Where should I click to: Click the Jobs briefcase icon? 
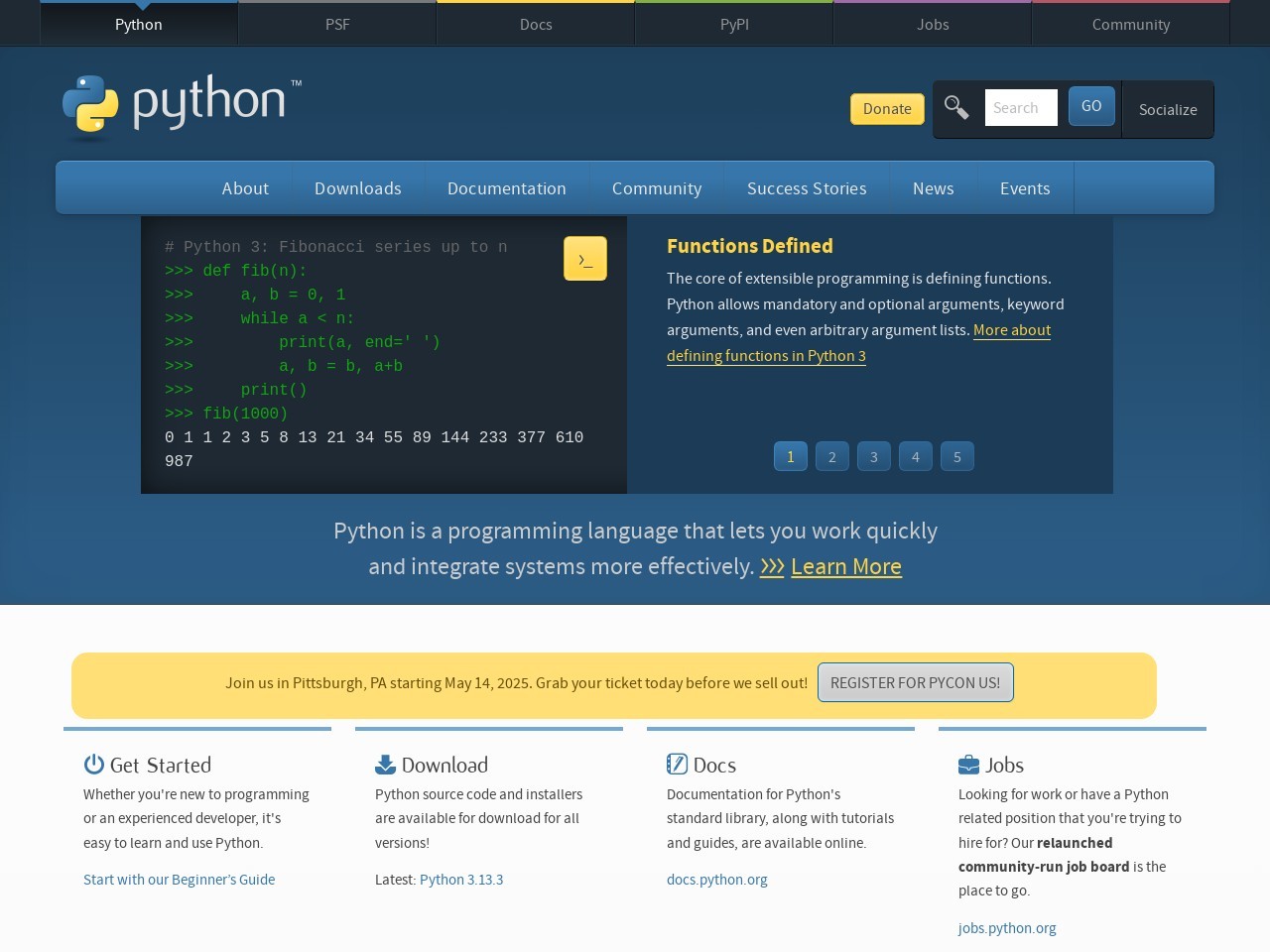coord(968,765)
